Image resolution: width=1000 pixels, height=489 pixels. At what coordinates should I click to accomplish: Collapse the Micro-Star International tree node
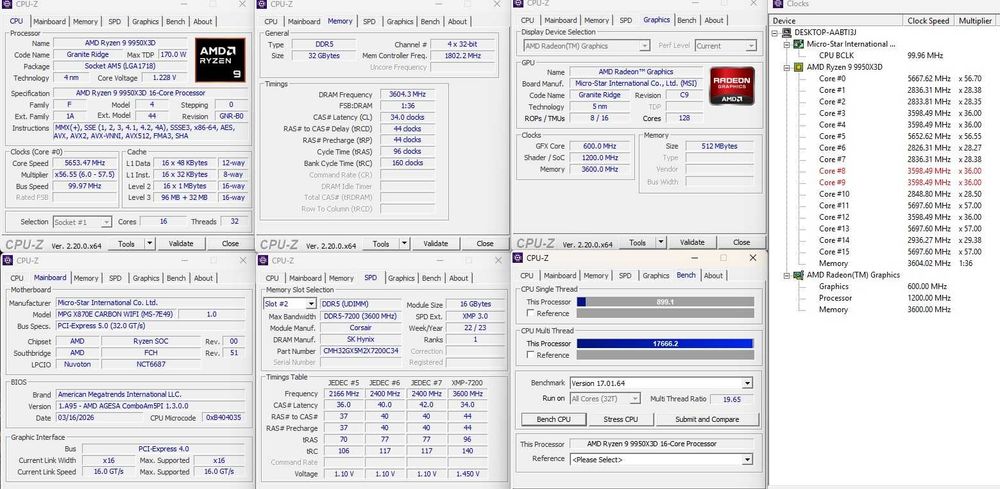click(786, 45)
